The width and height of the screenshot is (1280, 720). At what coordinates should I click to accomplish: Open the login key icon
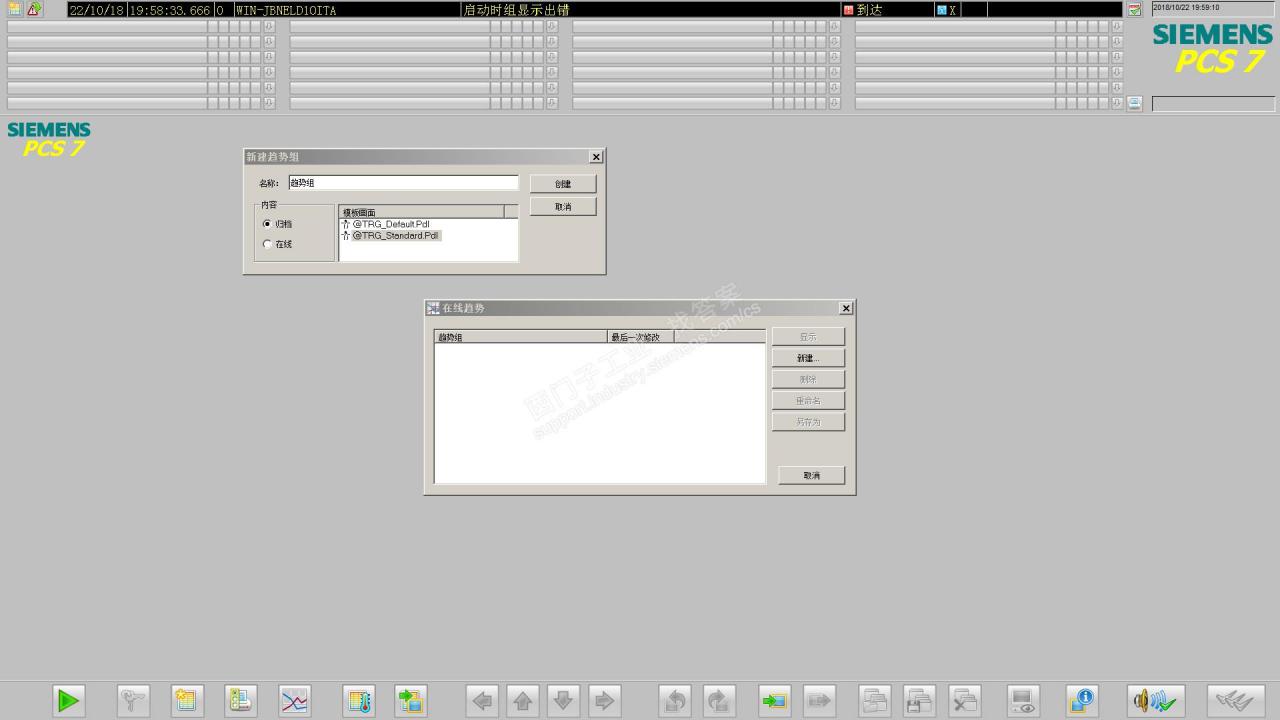click(133, 700)
